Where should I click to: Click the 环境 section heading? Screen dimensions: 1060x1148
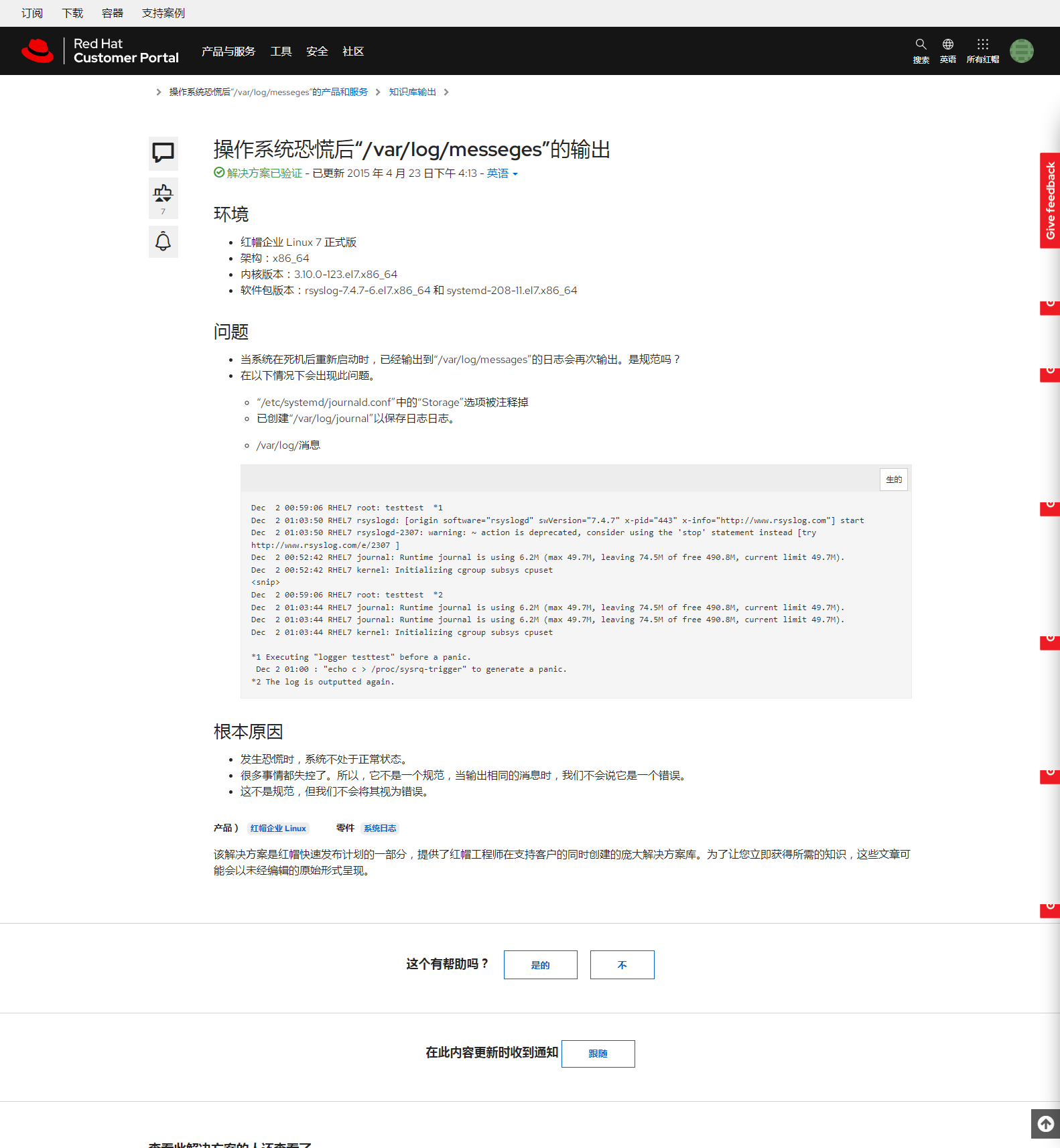click(x=230, y=214)
